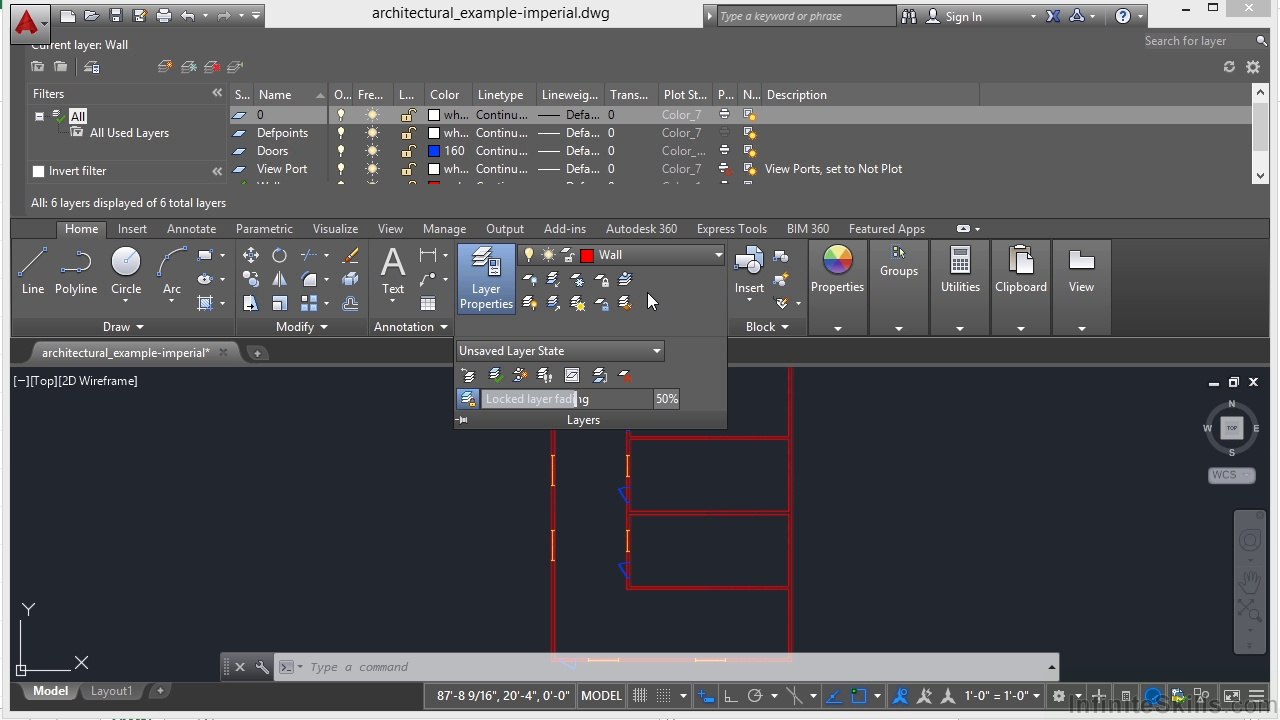Switch to the Parametric ribbon tab
The height and width of the screenshot is (720, 1280).
264,229
